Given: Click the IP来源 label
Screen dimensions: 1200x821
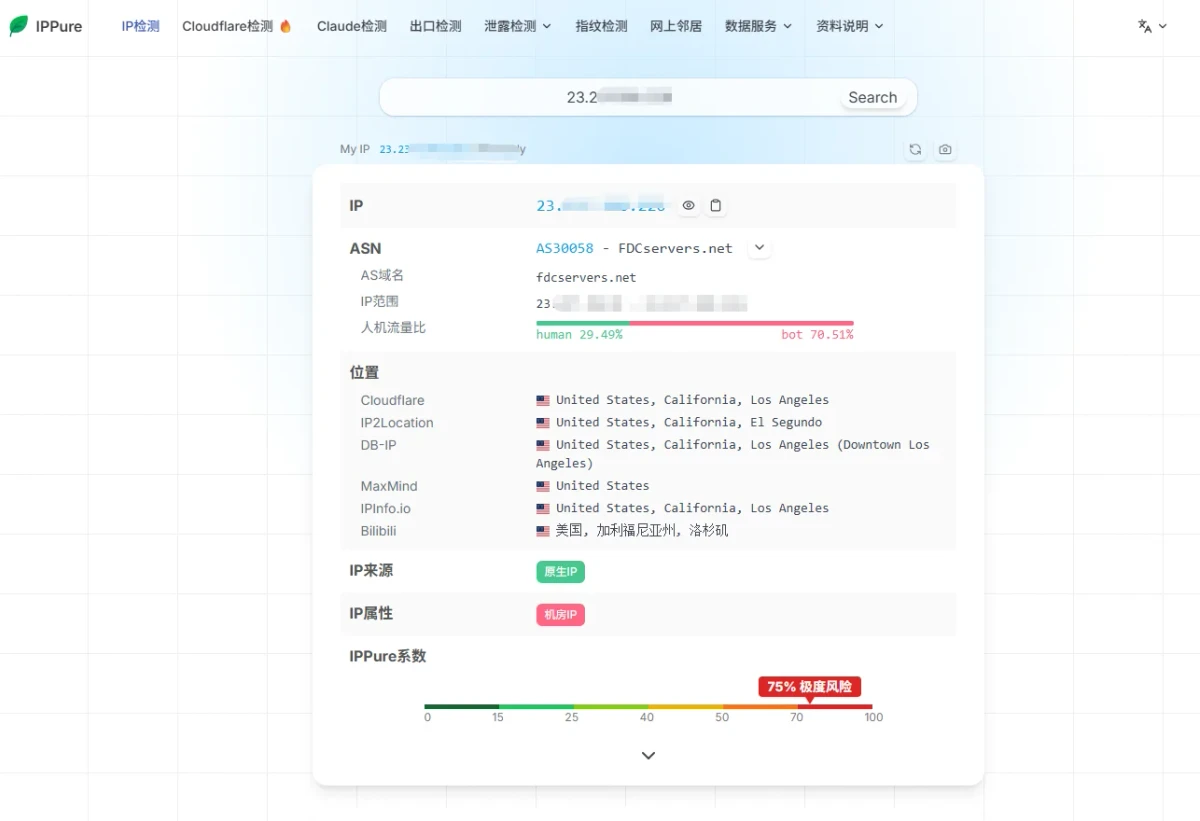Looking at the screenshot, I should [x=371, y=571].
